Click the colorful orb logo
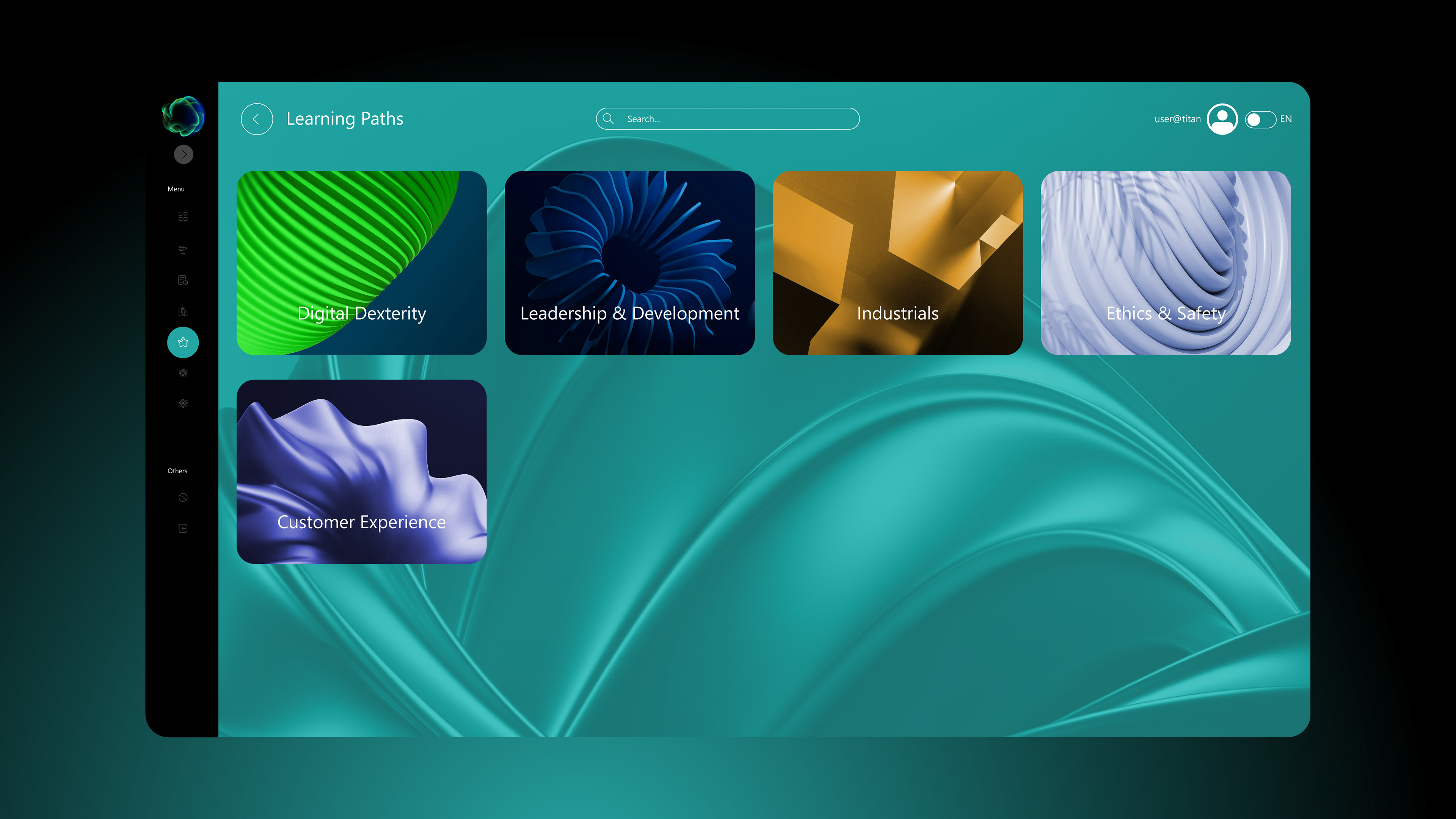Screen dimensions: 1456x819 pos(182,116)
